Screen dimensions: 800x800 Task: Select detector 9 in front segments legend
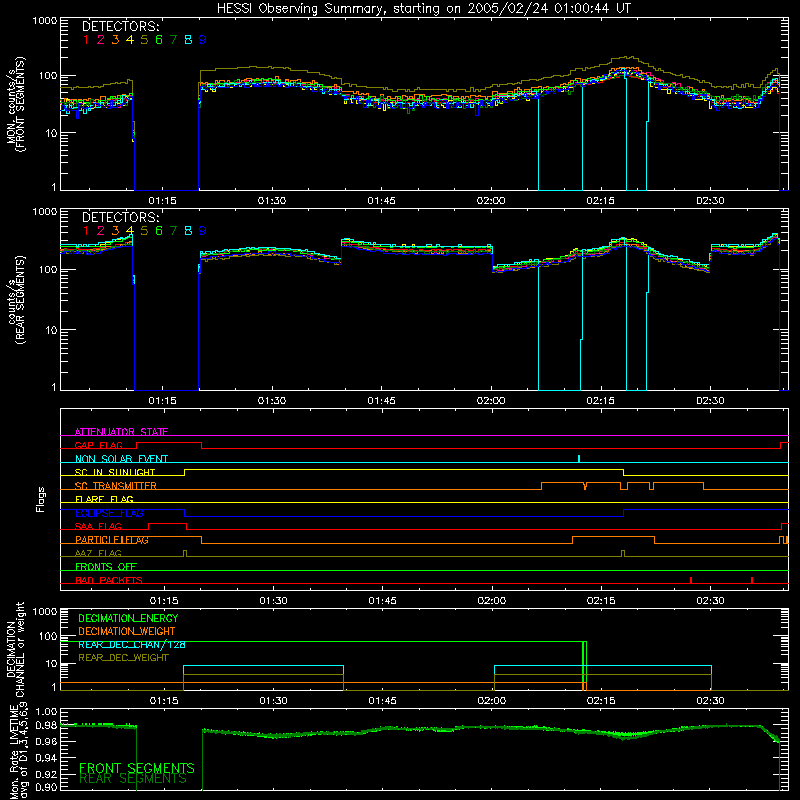tap(203, 40)
